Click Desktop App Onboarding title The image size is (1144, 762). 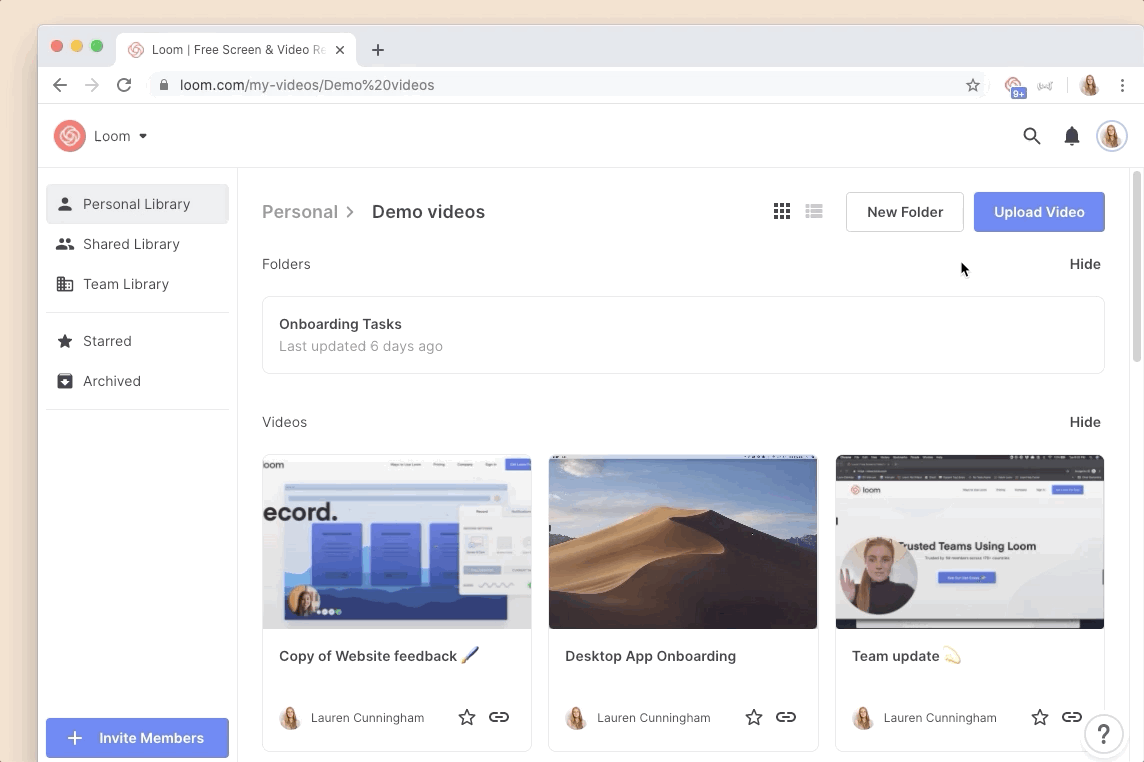click(650, 656)
